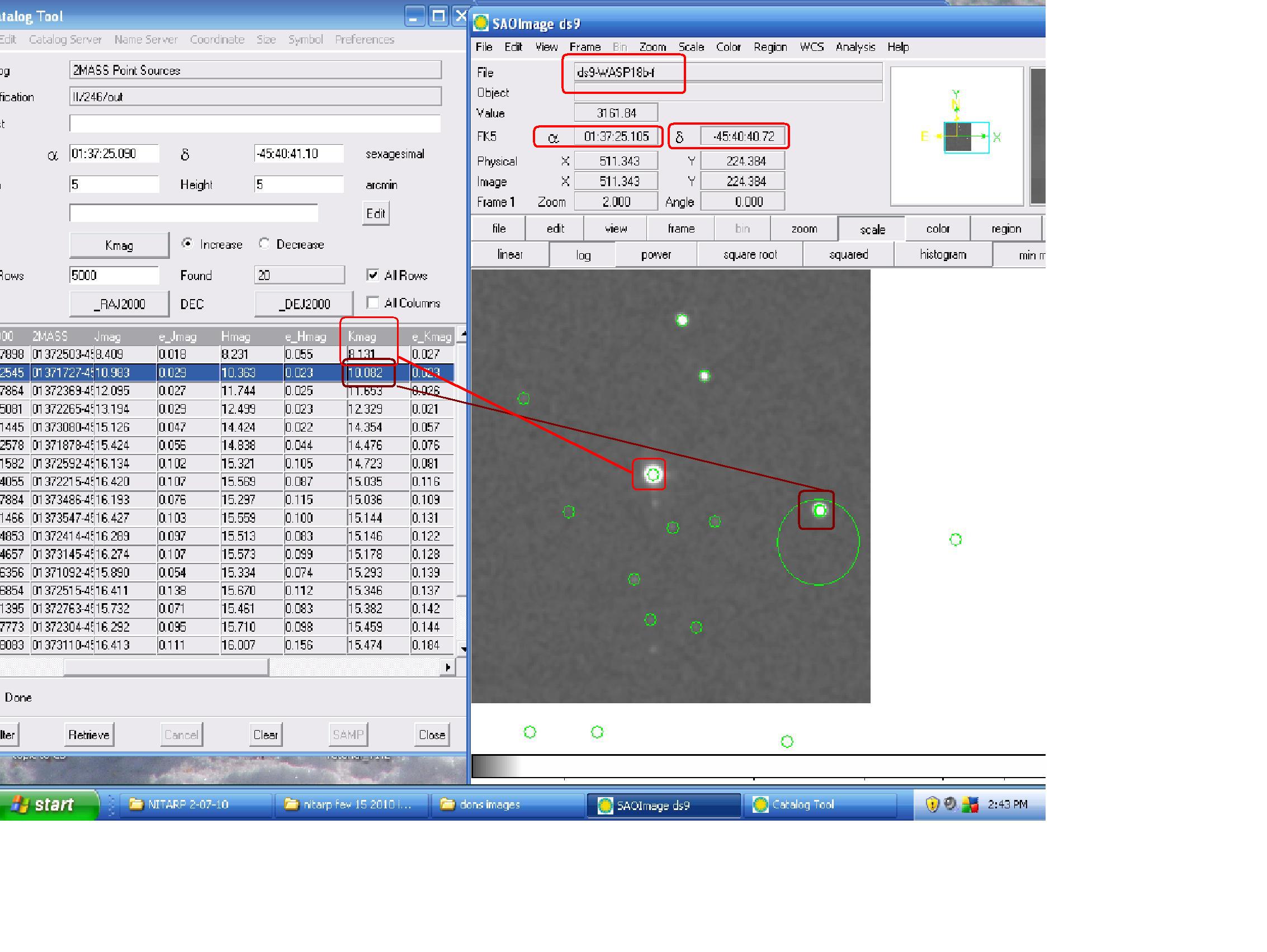Click the 'color' buttonbar tab in ds9
This screenshot has width=1267, height=952.
(938, 229)
